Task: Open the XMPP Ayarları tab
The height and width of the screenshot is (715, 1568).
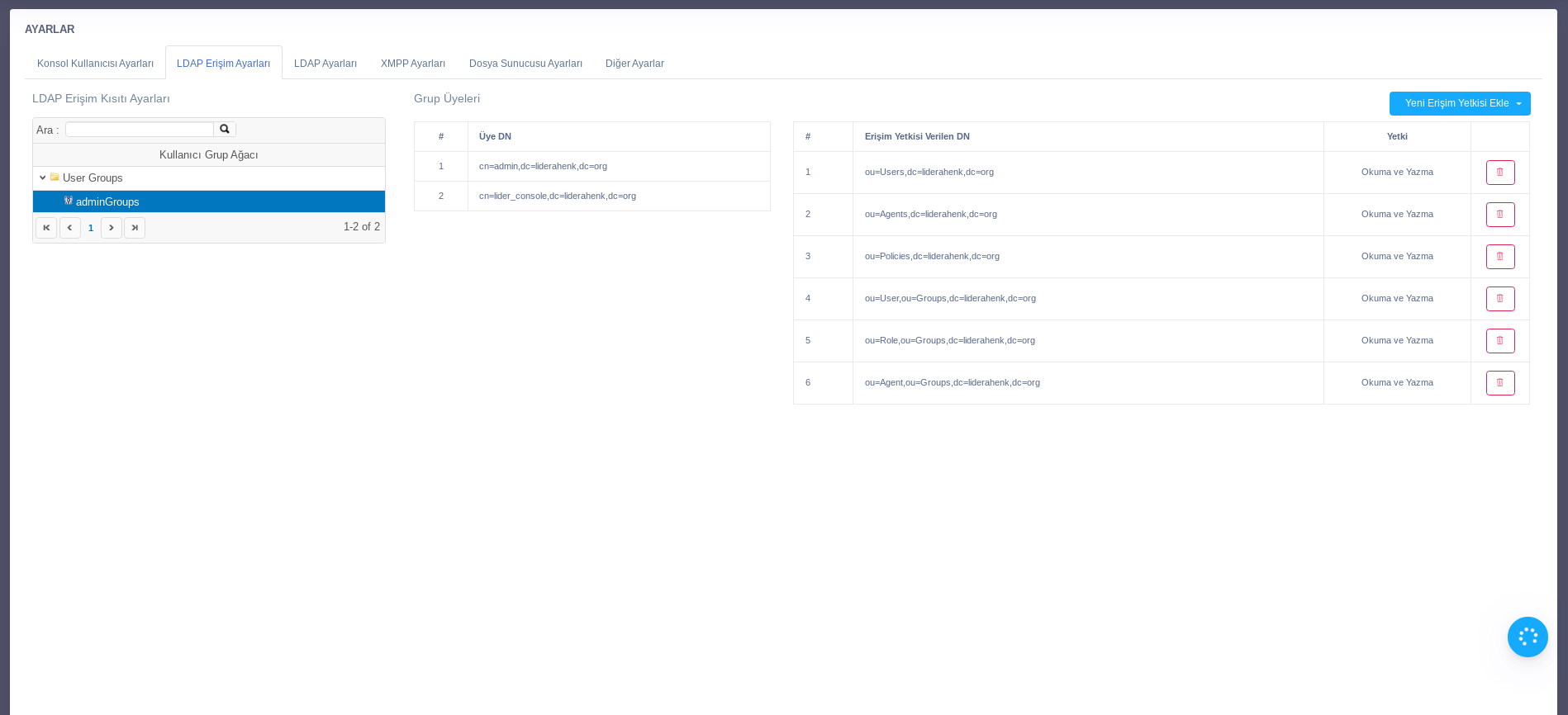Action: pos(412,64)
